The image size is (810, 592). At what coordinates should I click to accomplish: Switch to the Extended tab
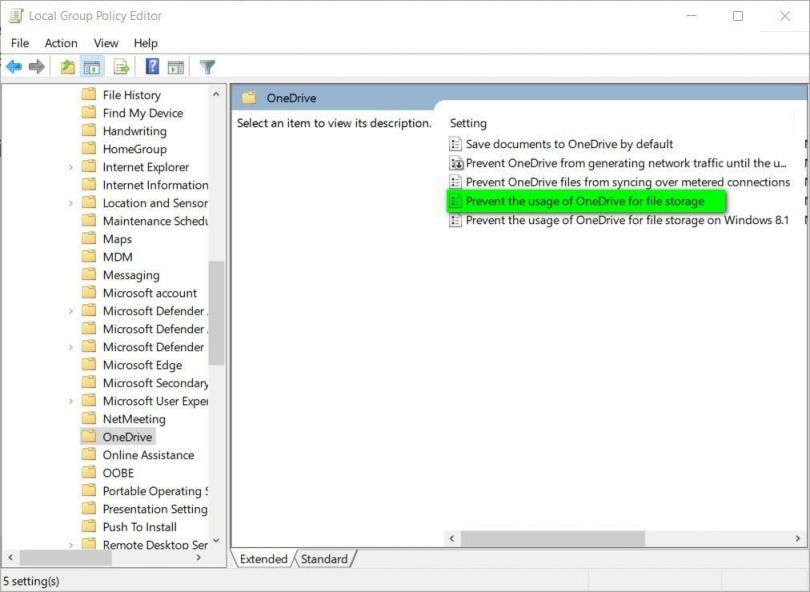coord(263,559)
